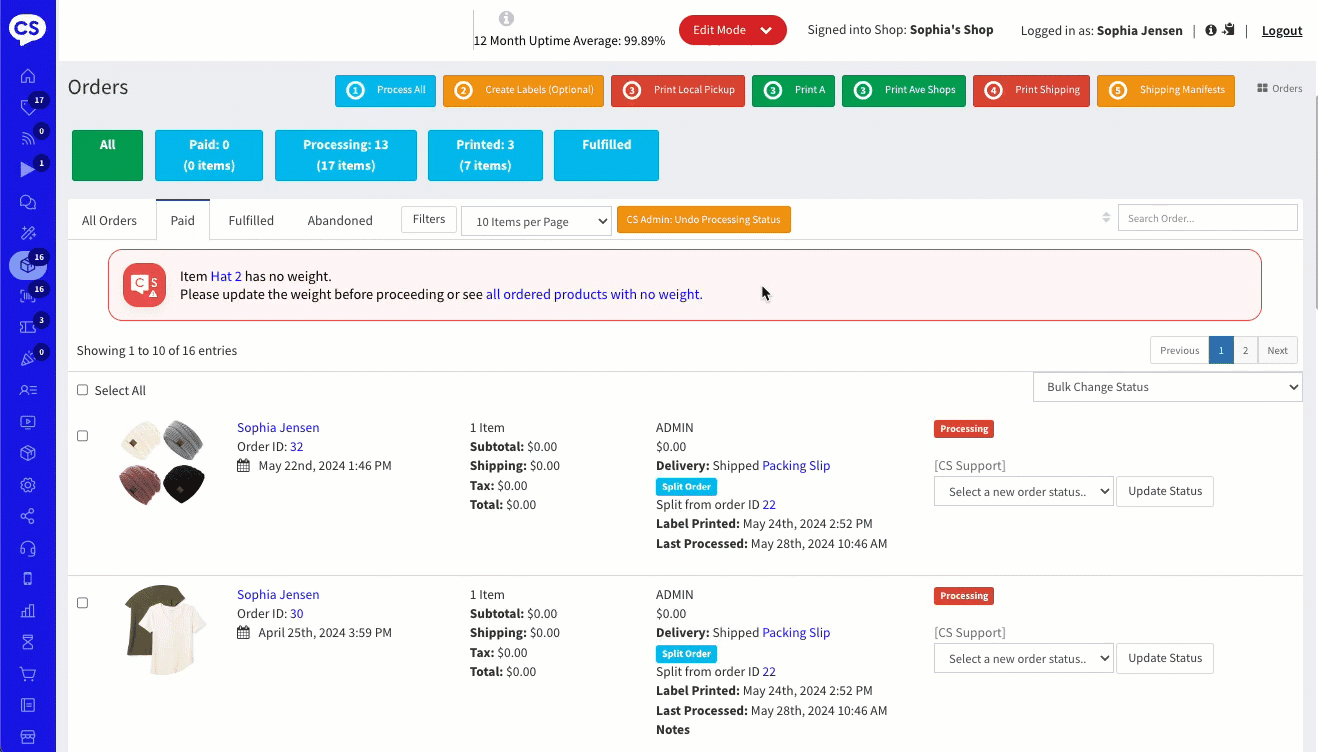
Task: Open the home icon in sidebar
Action: pos(28,76)
